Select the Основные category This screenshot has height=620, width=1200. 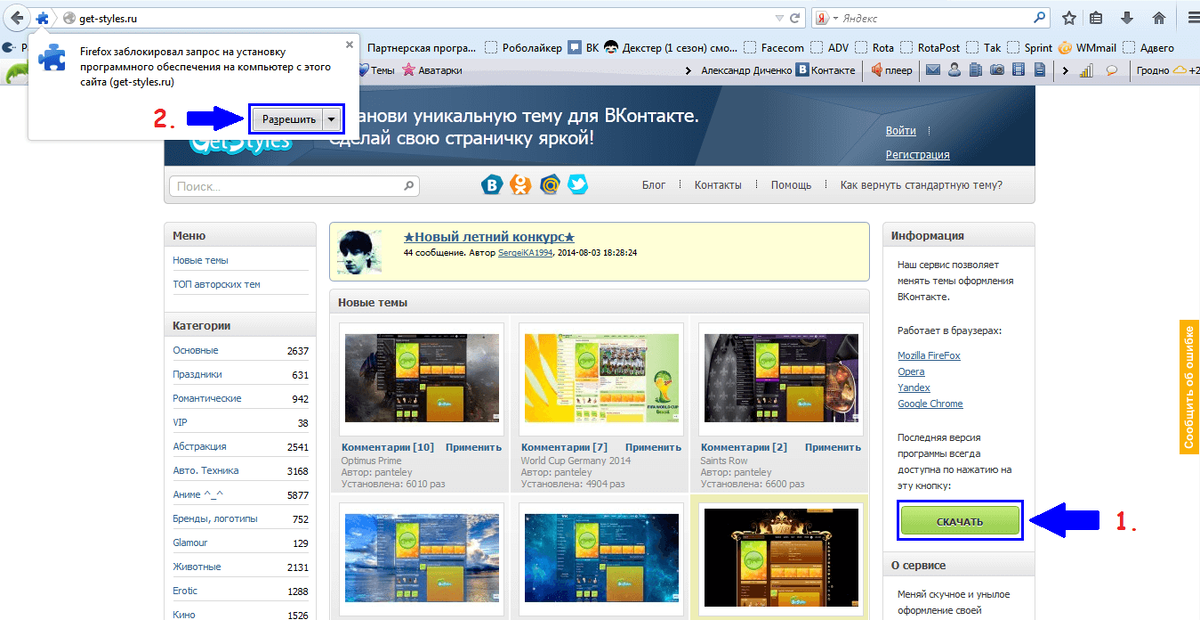195,350
